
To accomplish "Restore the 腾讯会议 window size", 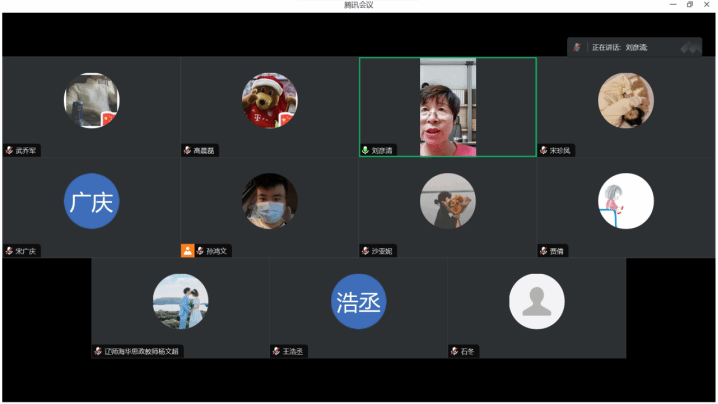I will click(689, 5).
